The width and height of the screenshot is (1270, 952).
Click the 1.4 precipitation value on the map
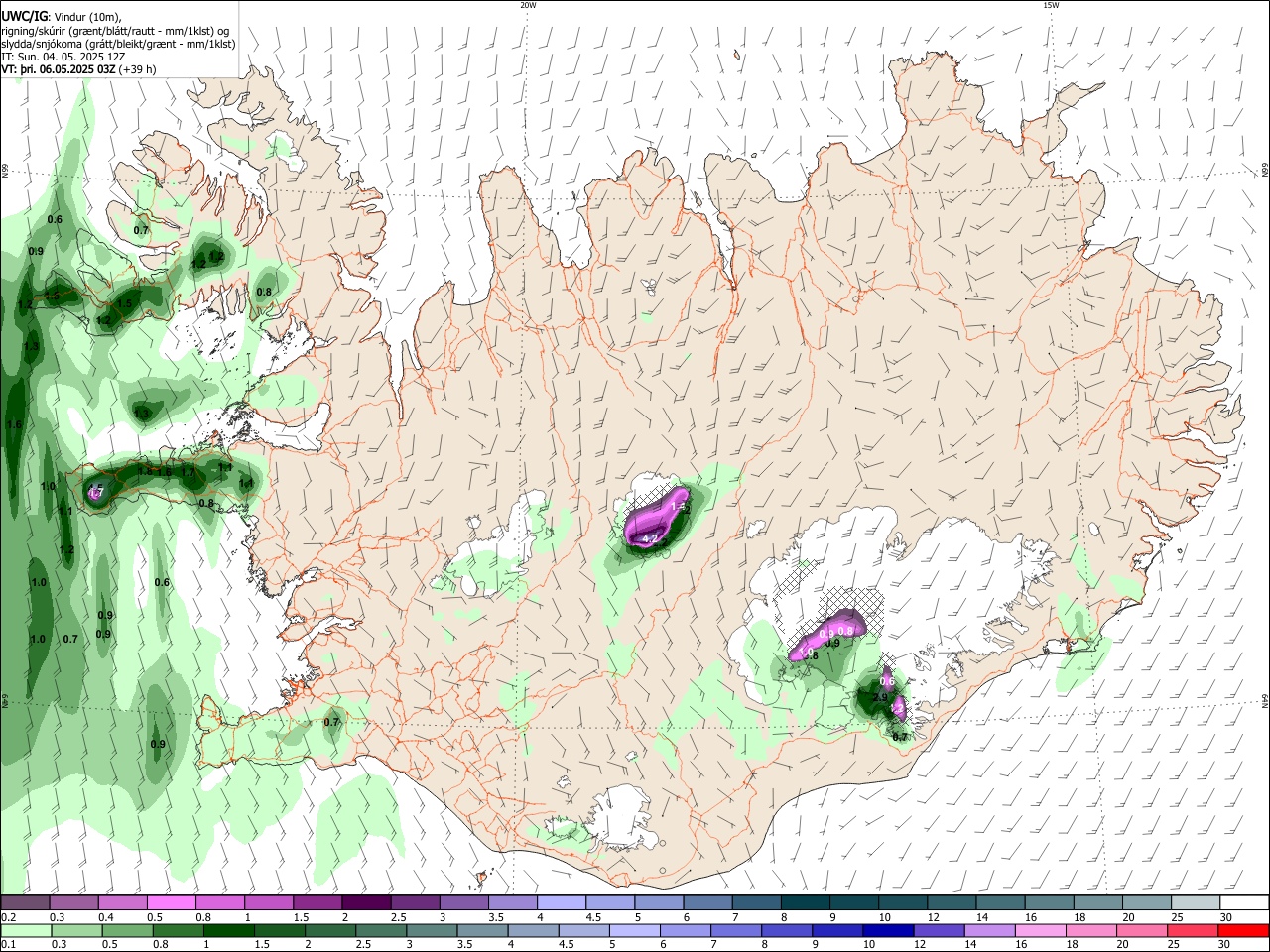point(680,507)
